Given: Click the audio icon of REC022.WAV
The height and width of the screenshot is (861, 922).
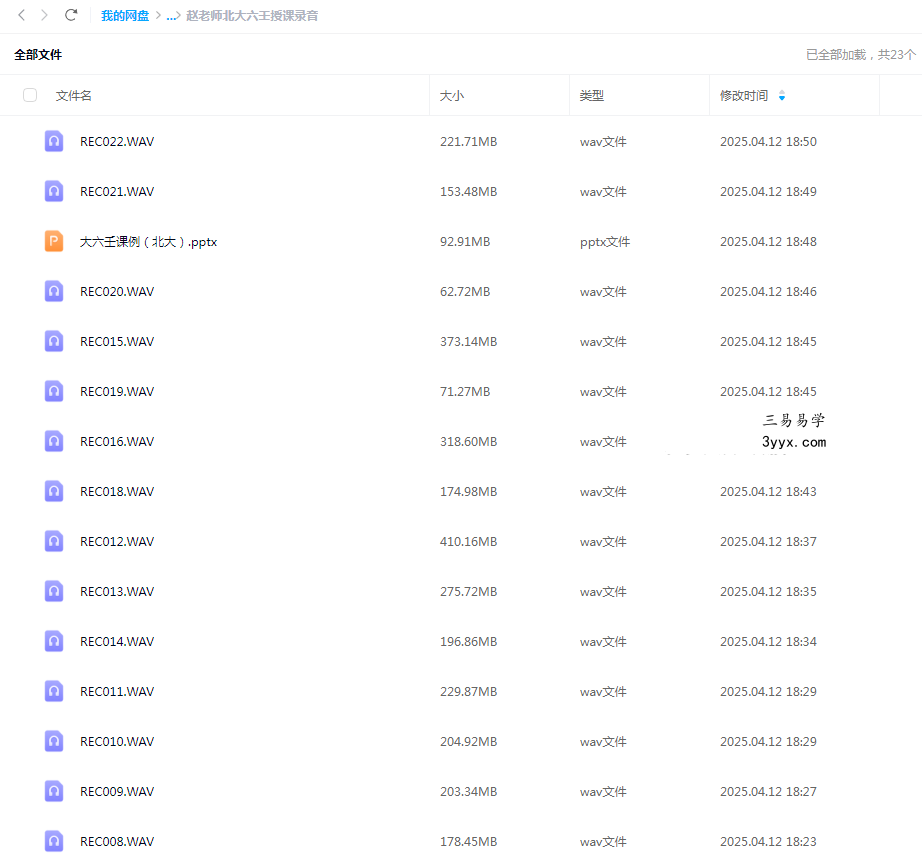Looking at the screenshot, I should [x=54, y=141].
